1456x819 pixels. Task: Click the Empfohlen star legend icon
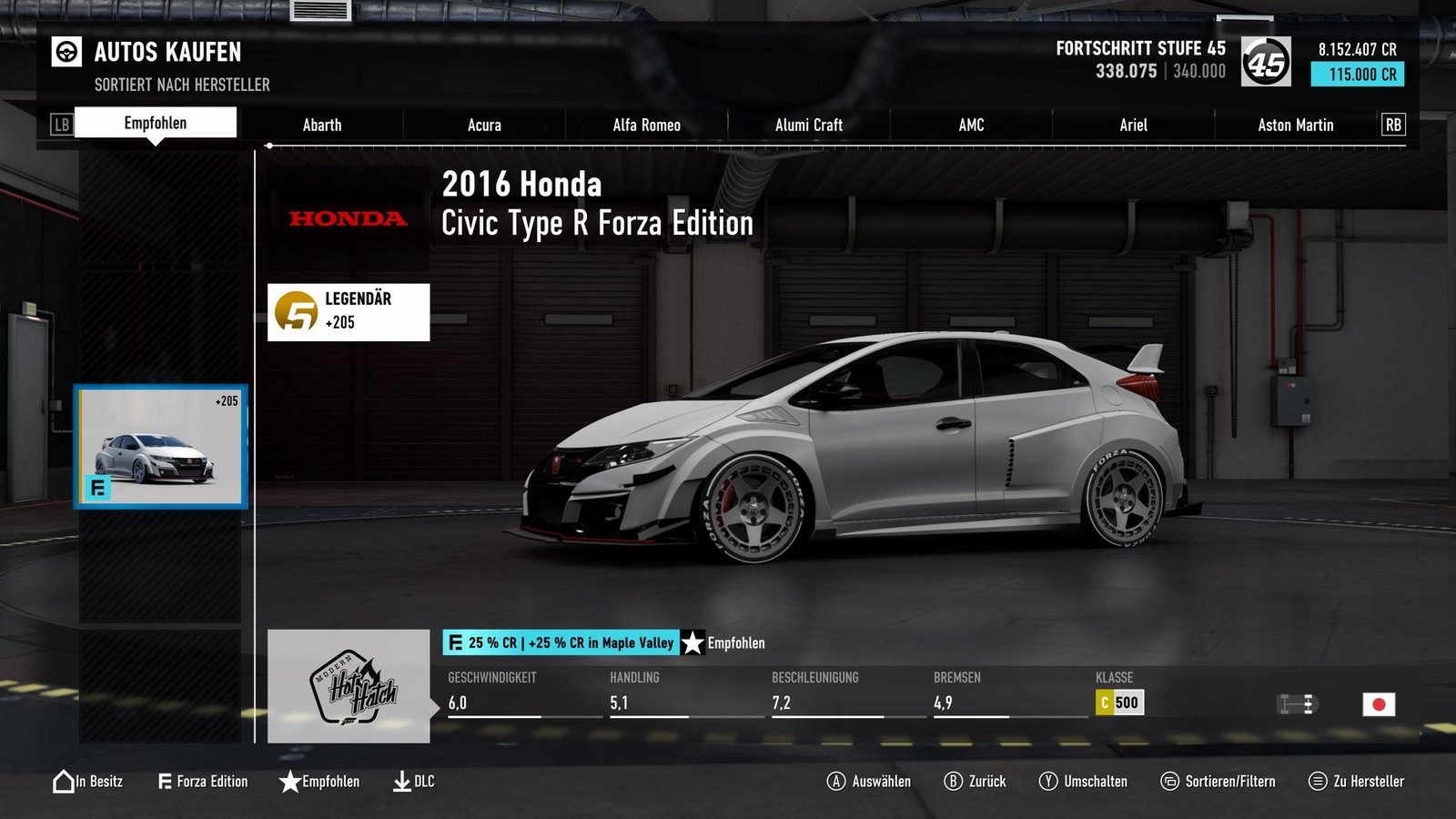[289, 781]
